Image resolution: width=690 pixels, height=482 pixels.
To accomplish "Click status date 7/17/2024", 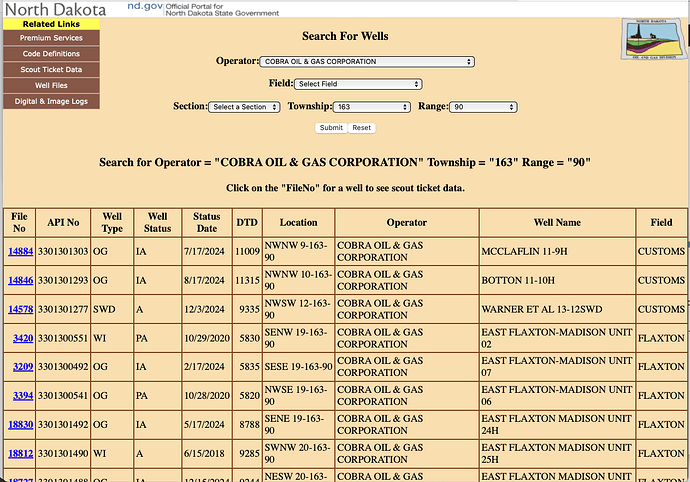I will coord(204,251).
